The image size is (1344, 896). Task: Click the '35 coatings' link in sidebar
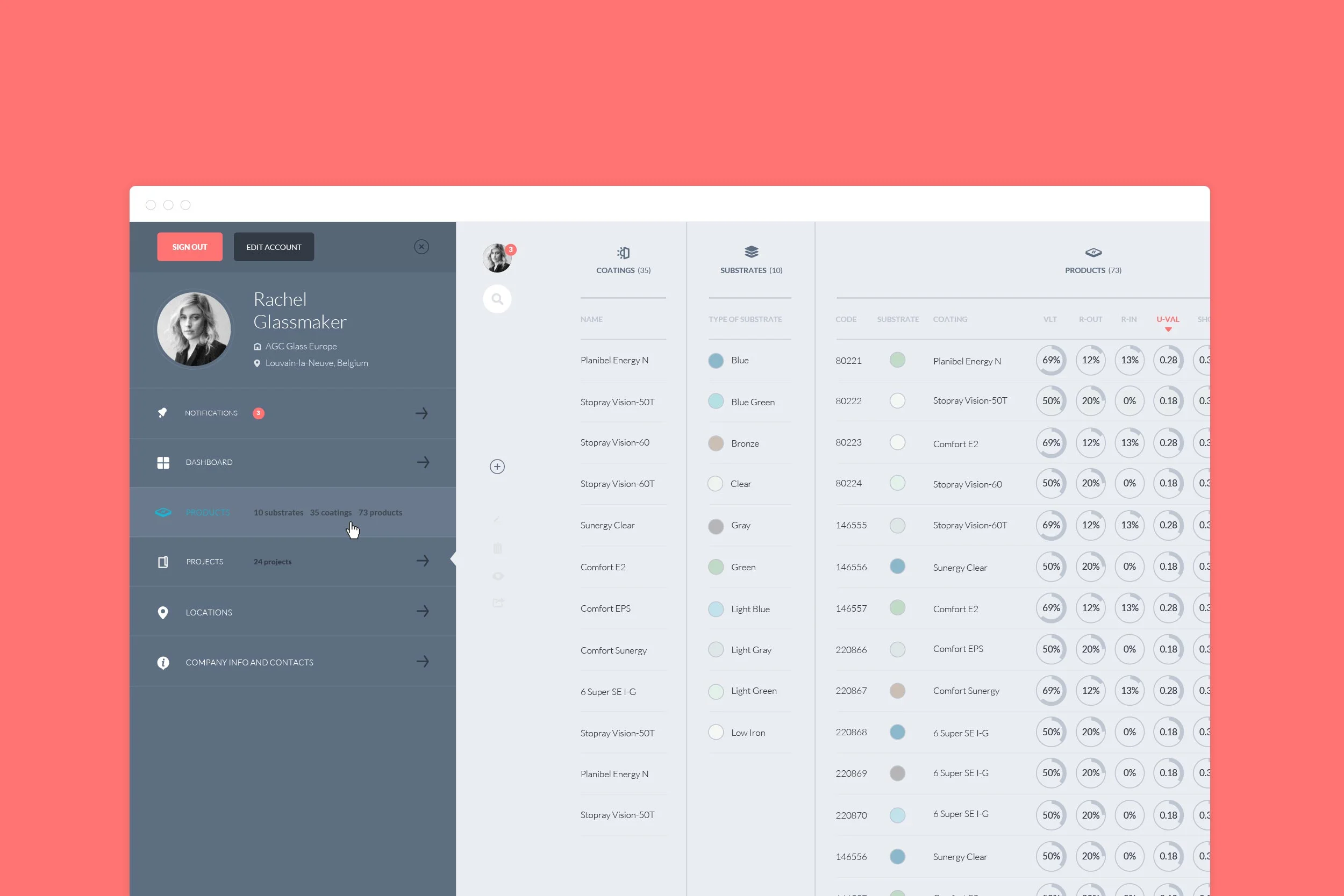331,513
